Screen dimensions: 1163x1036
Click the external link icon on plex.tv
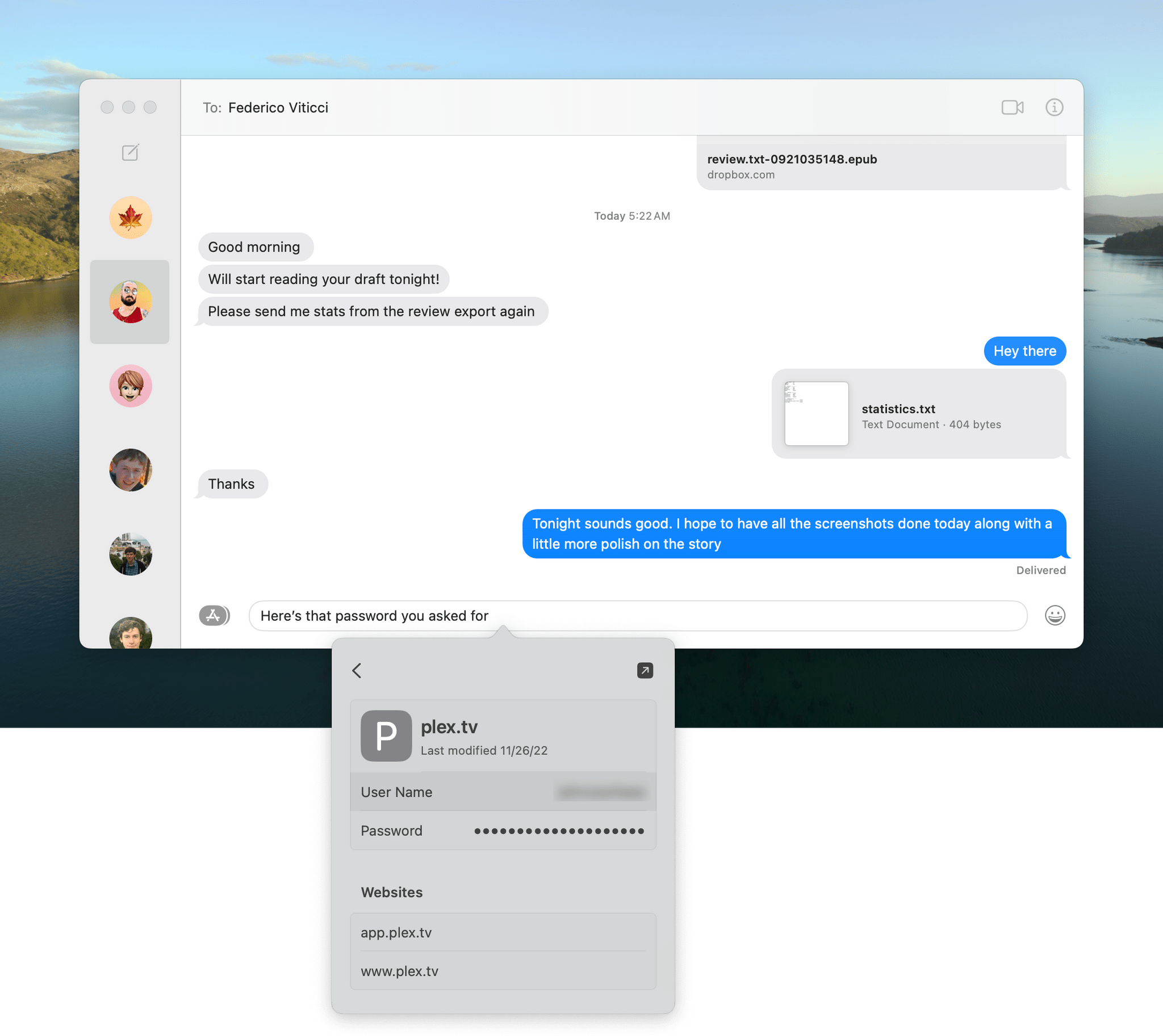(x=646, y=670)
